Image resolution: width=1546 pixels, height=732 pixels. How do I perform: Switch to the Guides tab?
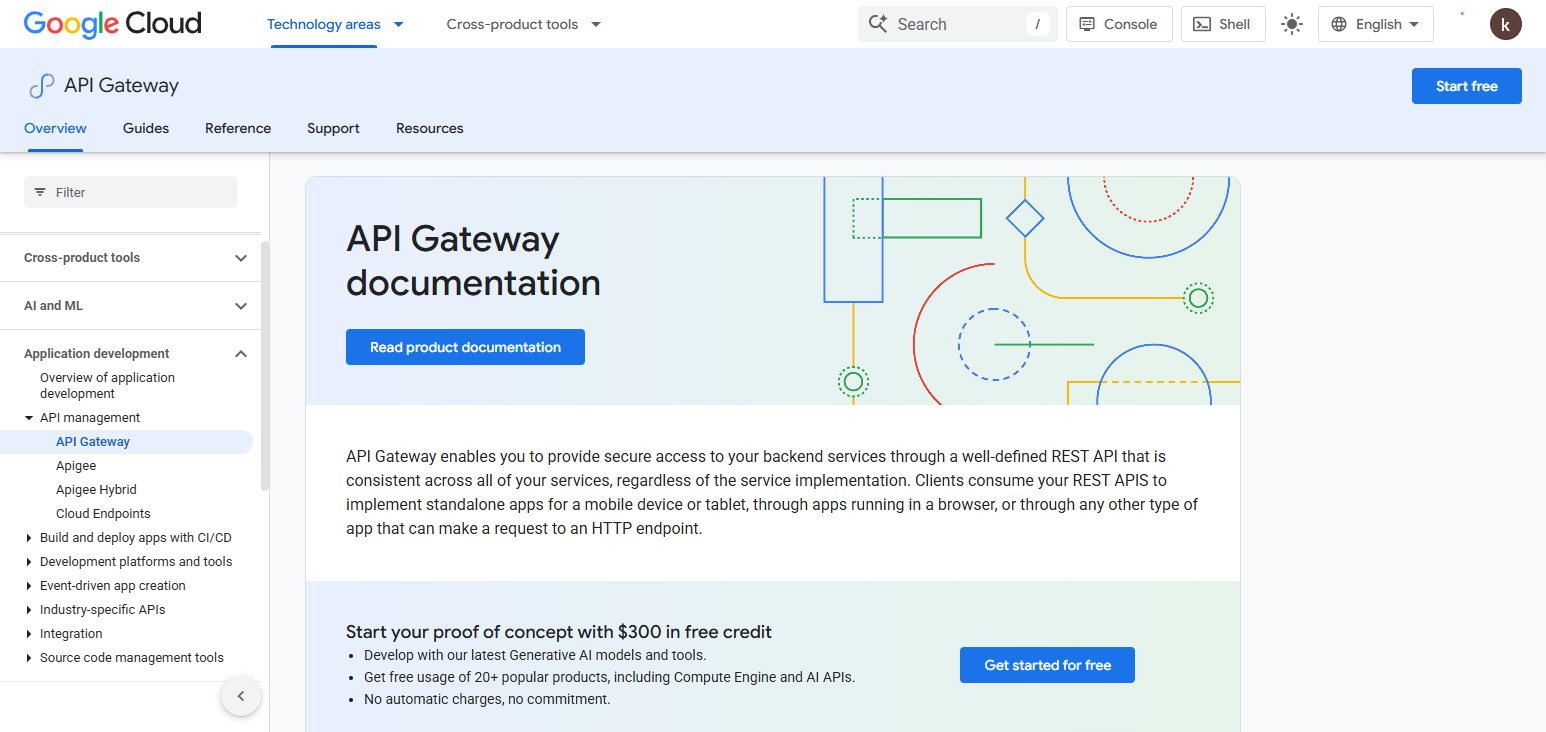click(146, 128)
